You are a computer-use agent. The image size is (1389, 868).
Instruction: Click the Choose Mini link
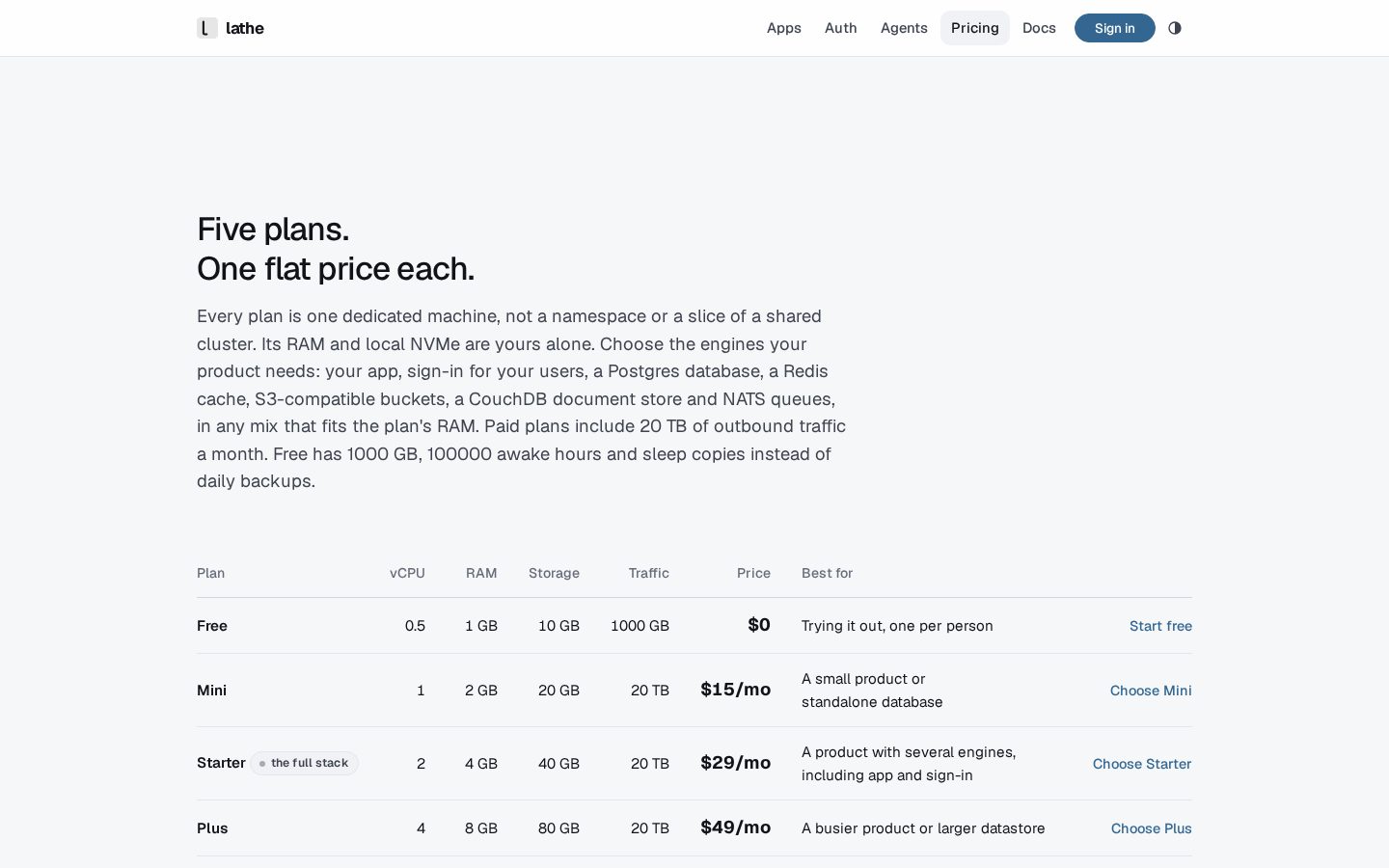click(1151, 691)
